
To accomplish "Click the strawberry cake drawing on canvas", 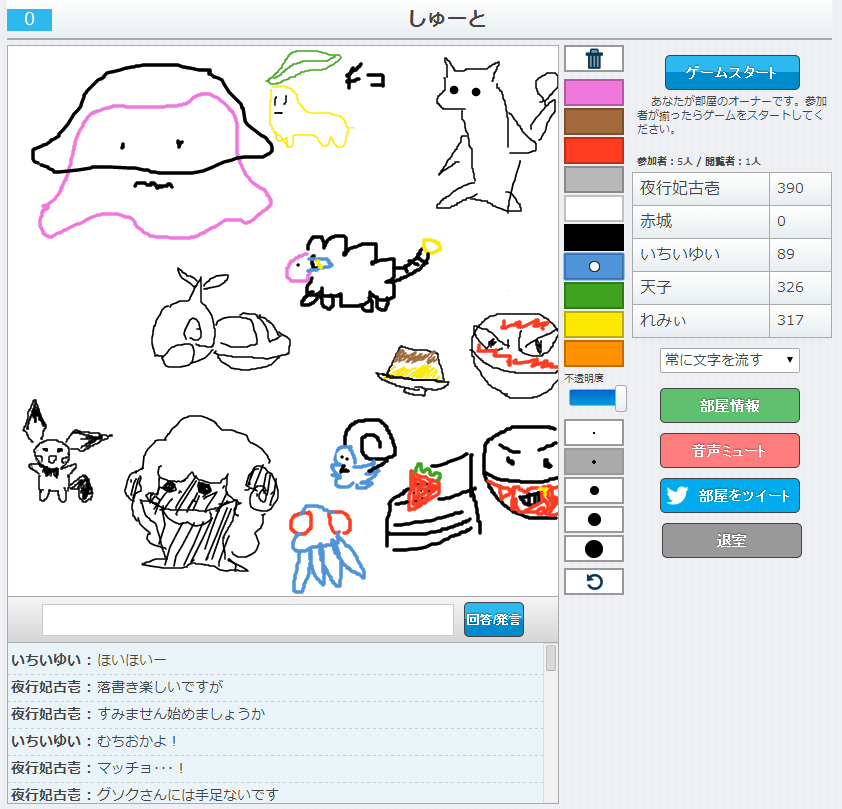I will [x=433, y=502].
